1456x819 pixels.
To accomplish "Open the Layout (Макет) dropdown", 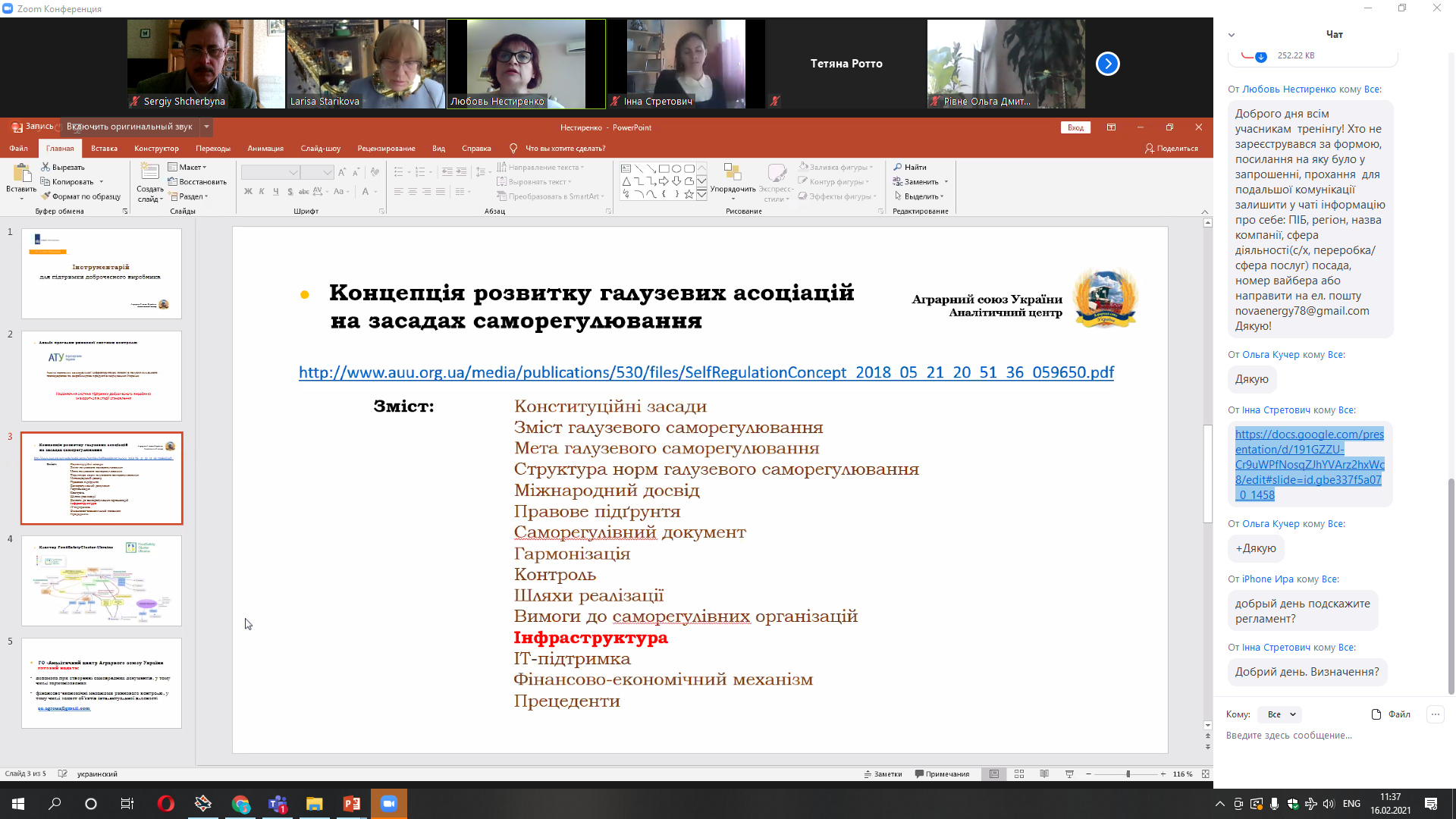I will (x=187, y=167).
